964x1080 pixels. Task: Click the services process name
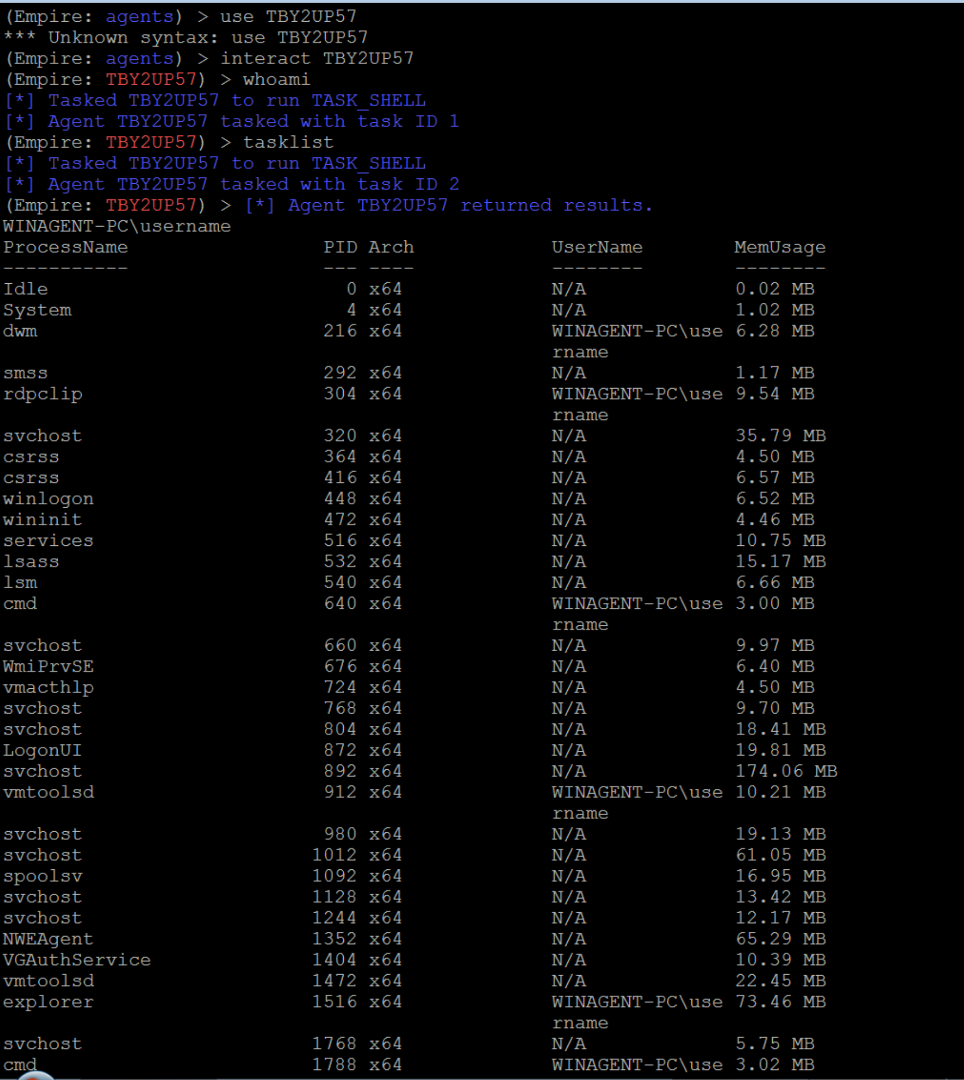click(x=48, y=541)
